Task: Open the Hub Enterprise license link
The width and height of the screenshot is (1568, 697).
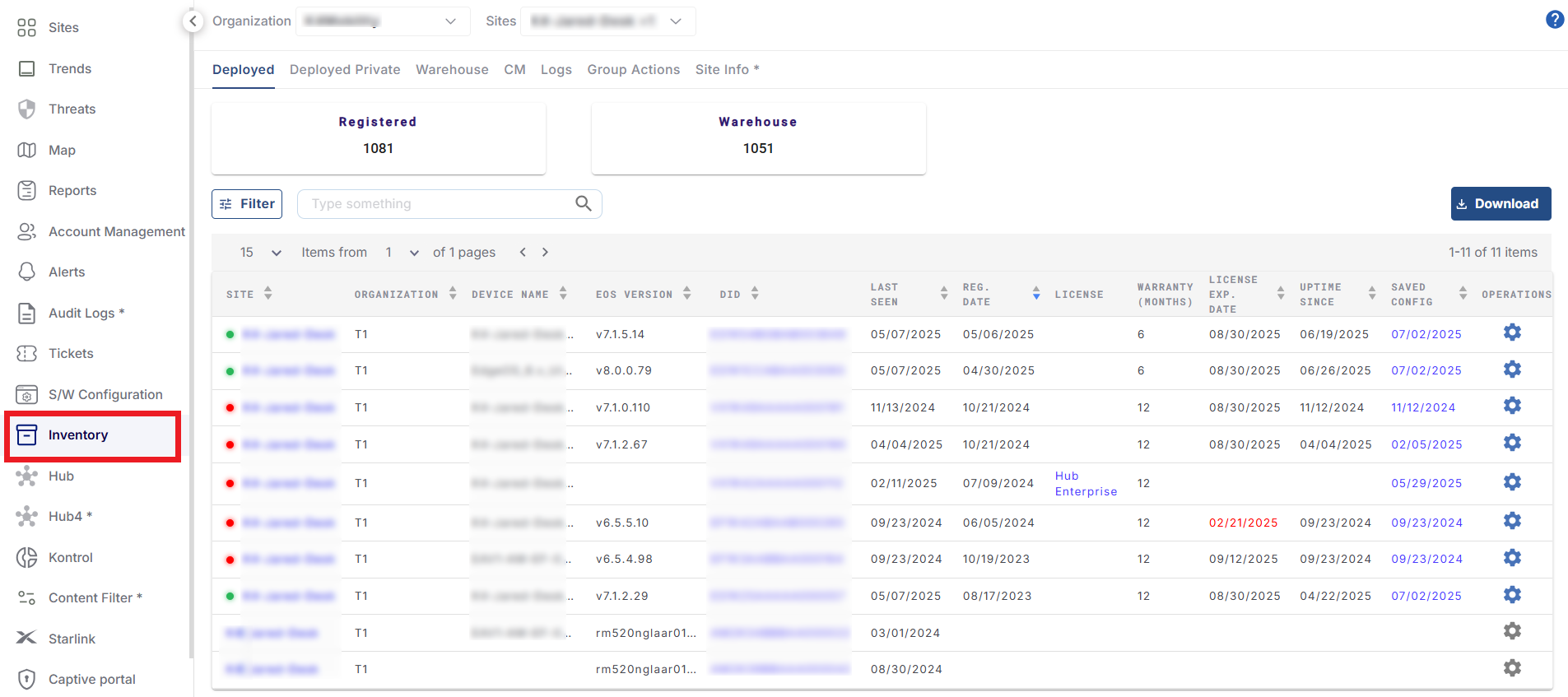Action: click(1085, 484)
